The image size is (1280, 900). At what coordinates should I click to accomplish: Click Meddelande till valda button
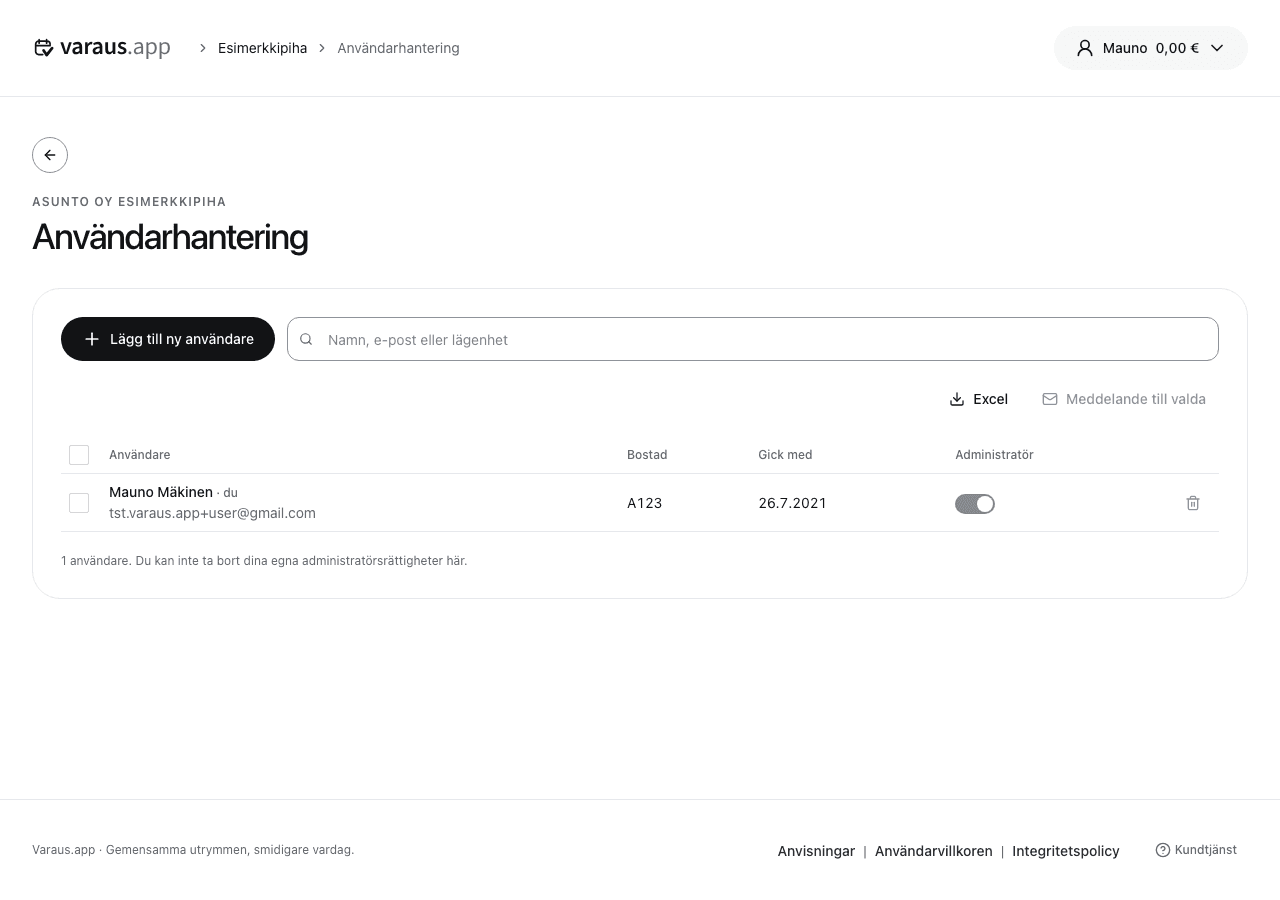tap(1124, 399)
